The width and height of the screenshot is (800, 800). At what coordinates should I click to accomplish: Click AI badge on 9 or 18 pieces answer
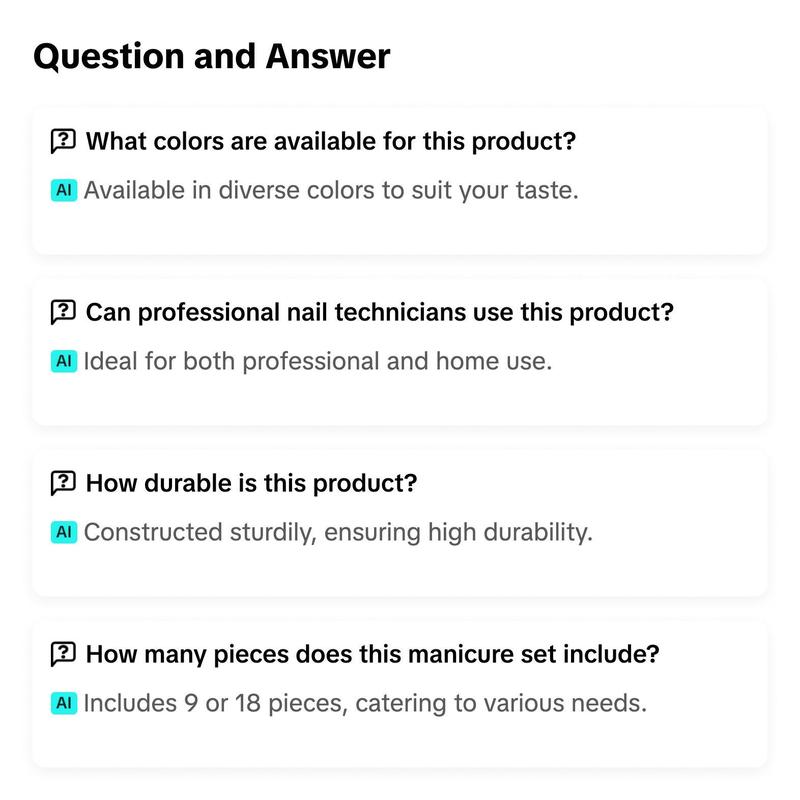point(64,703)
